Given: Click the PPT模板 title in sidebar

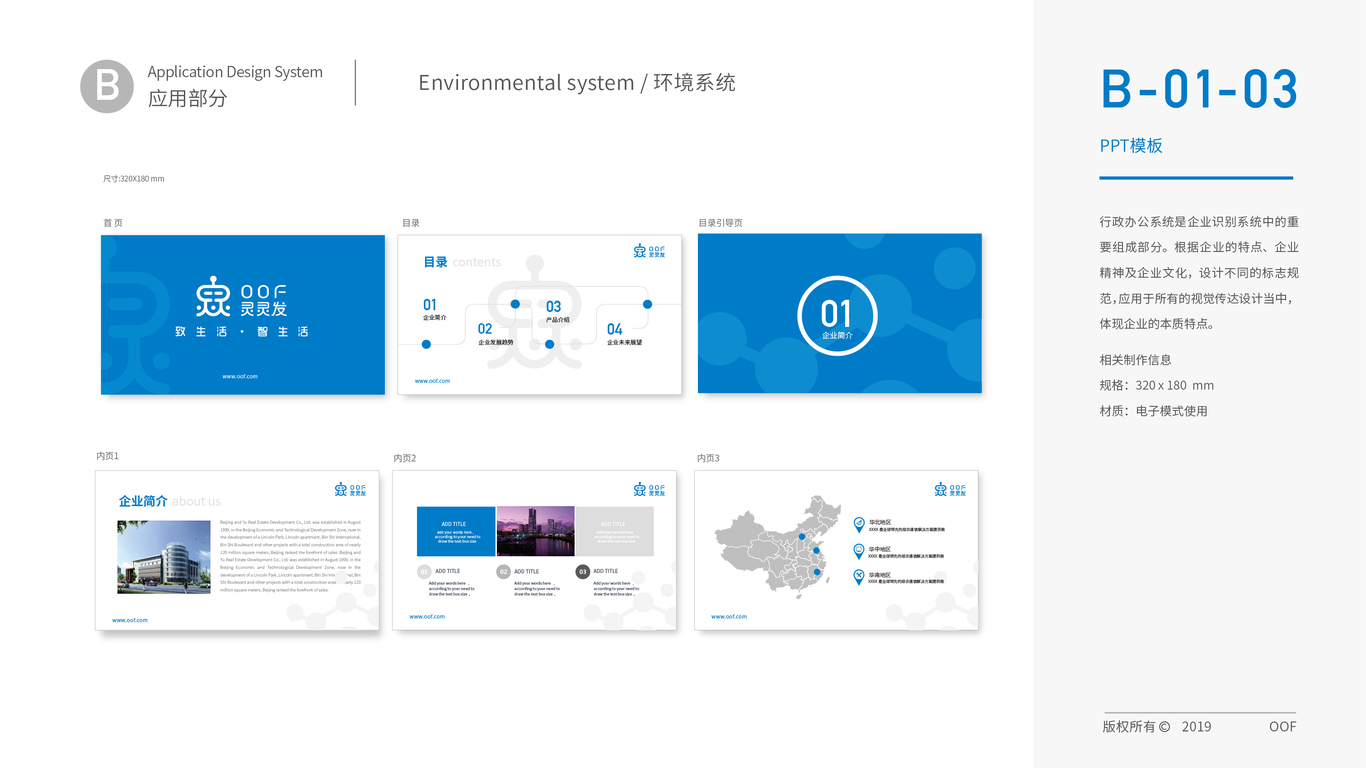Looking at the screenshot, I should [x=1131, y=146].
